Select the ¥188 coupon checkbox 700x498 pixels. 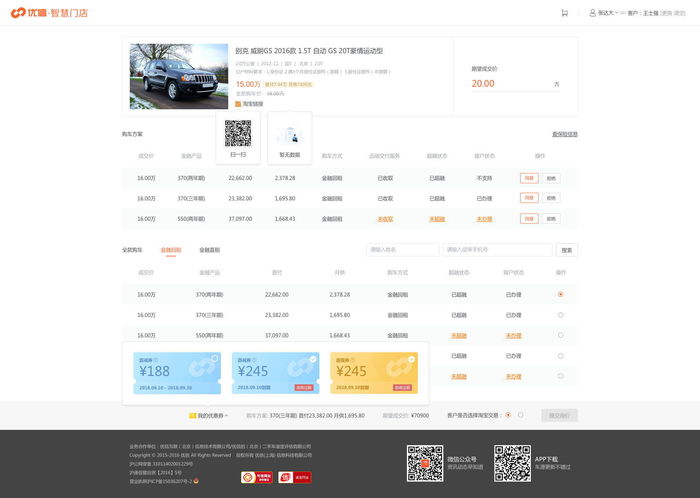214,358
